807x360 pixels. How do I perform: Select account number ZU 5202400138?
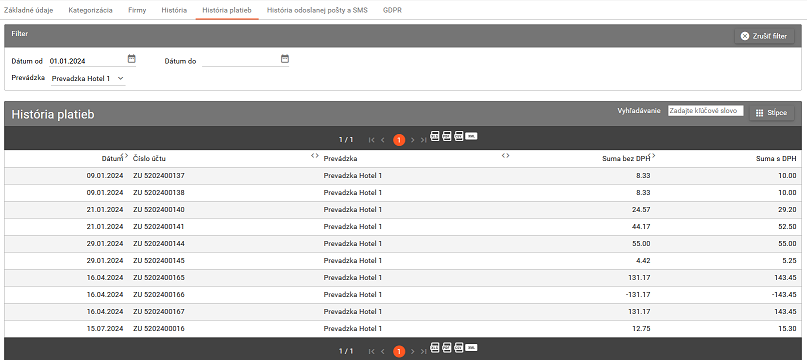coord(159,193)
